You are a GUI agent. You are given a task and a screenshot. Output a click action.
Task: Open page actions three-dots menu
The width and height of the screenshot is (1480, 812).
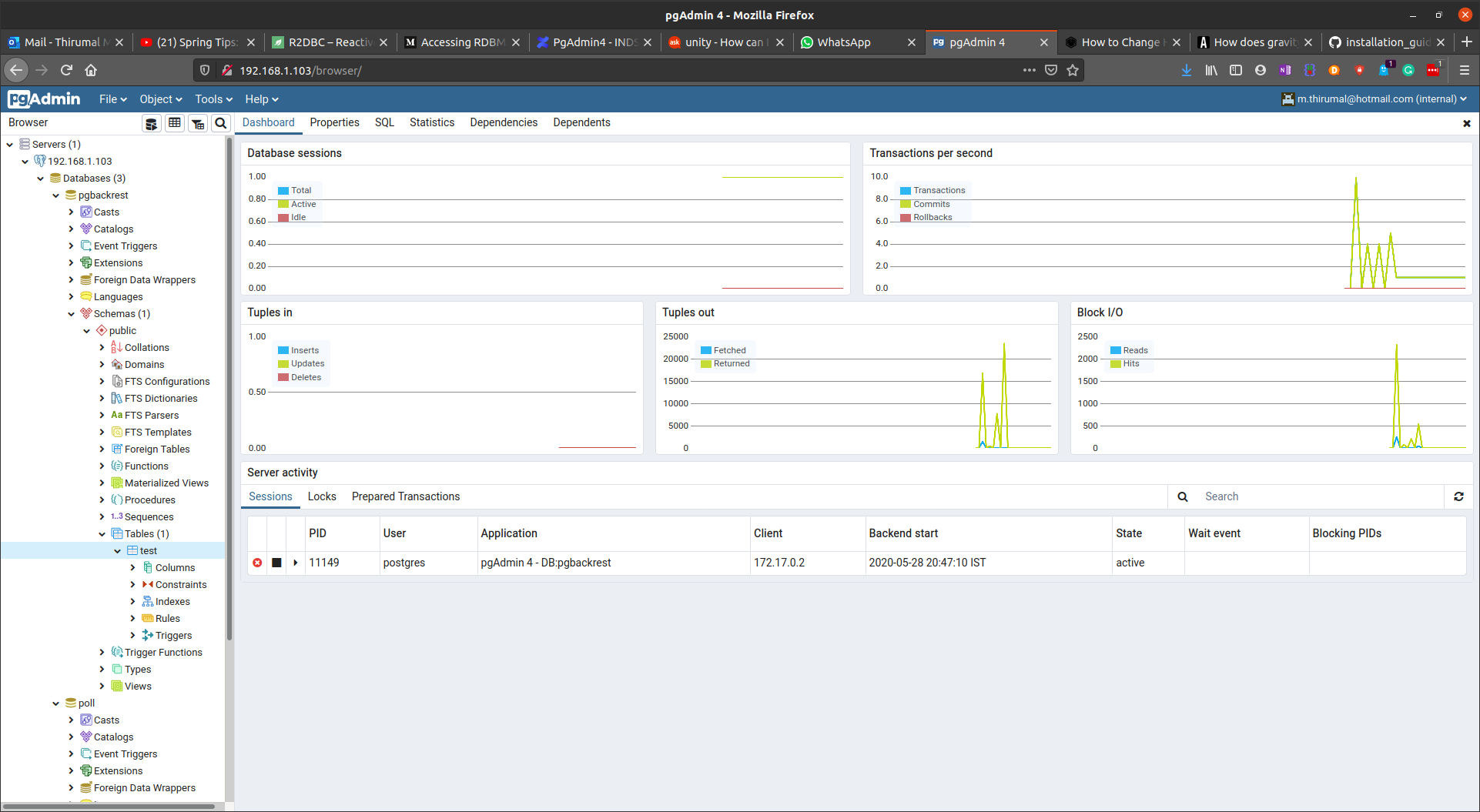click(x=1030, y=70)
